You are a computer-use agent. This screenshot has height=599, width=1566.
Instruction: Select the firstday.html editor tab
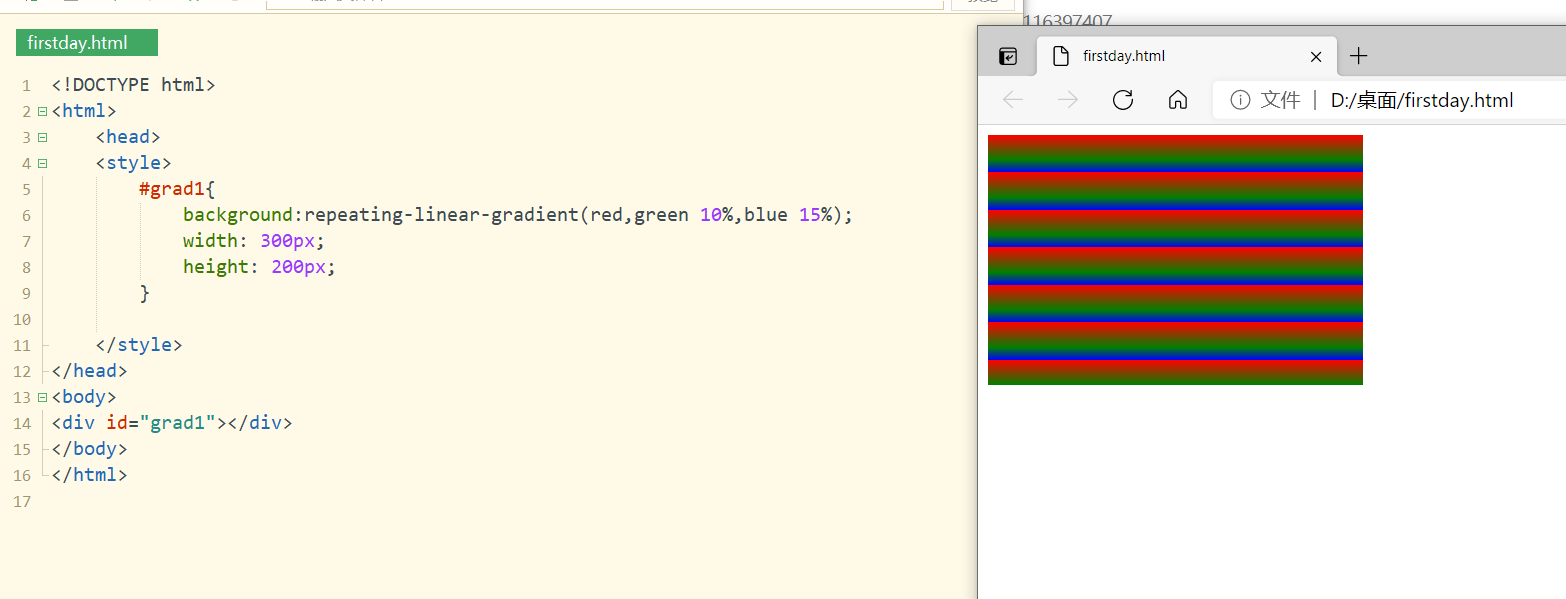[x=87, y=43]
